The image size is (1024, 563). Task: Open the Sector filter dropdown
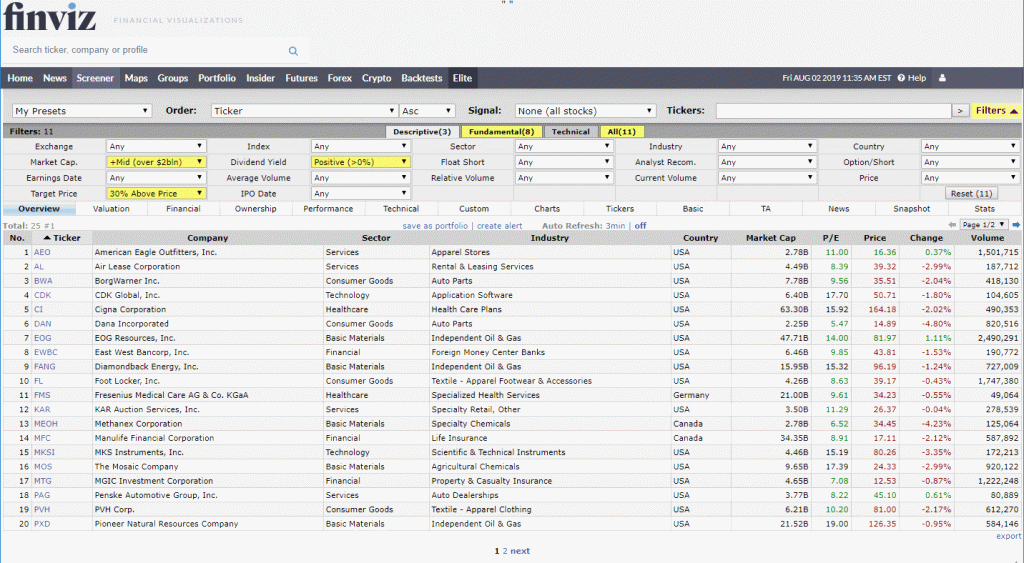tap(564, 146)
